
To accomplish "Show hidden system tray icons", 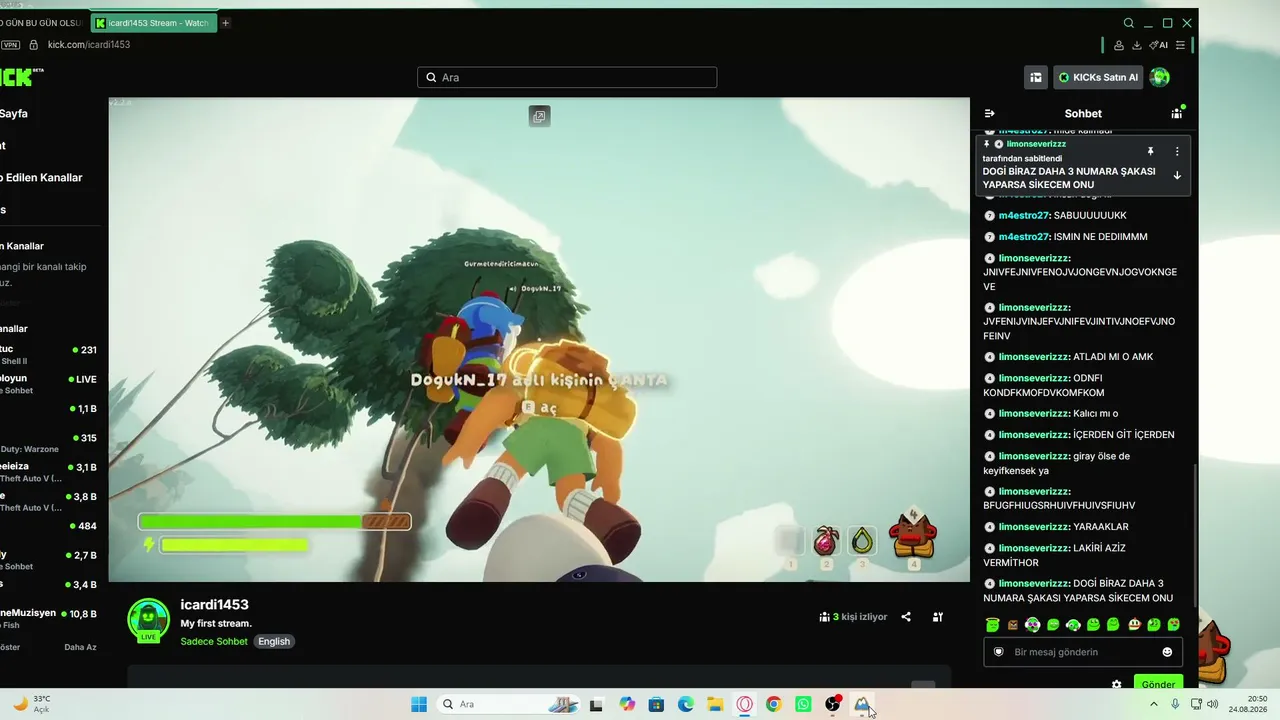I will pos(1154,704).
